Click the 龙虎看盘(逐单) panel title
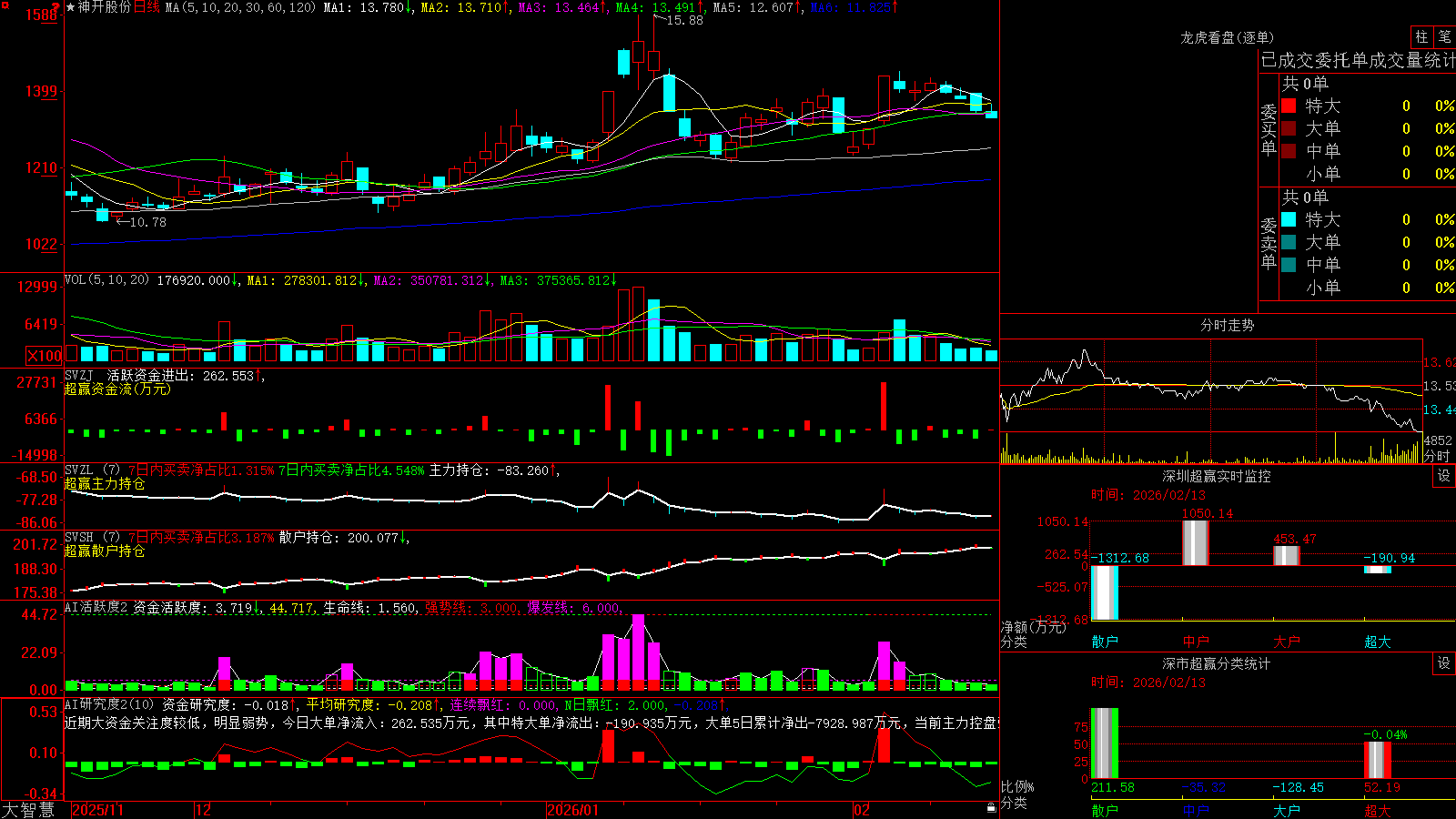The width and height of the screenshot is (1456, 819). click(x=1227, y=37)
